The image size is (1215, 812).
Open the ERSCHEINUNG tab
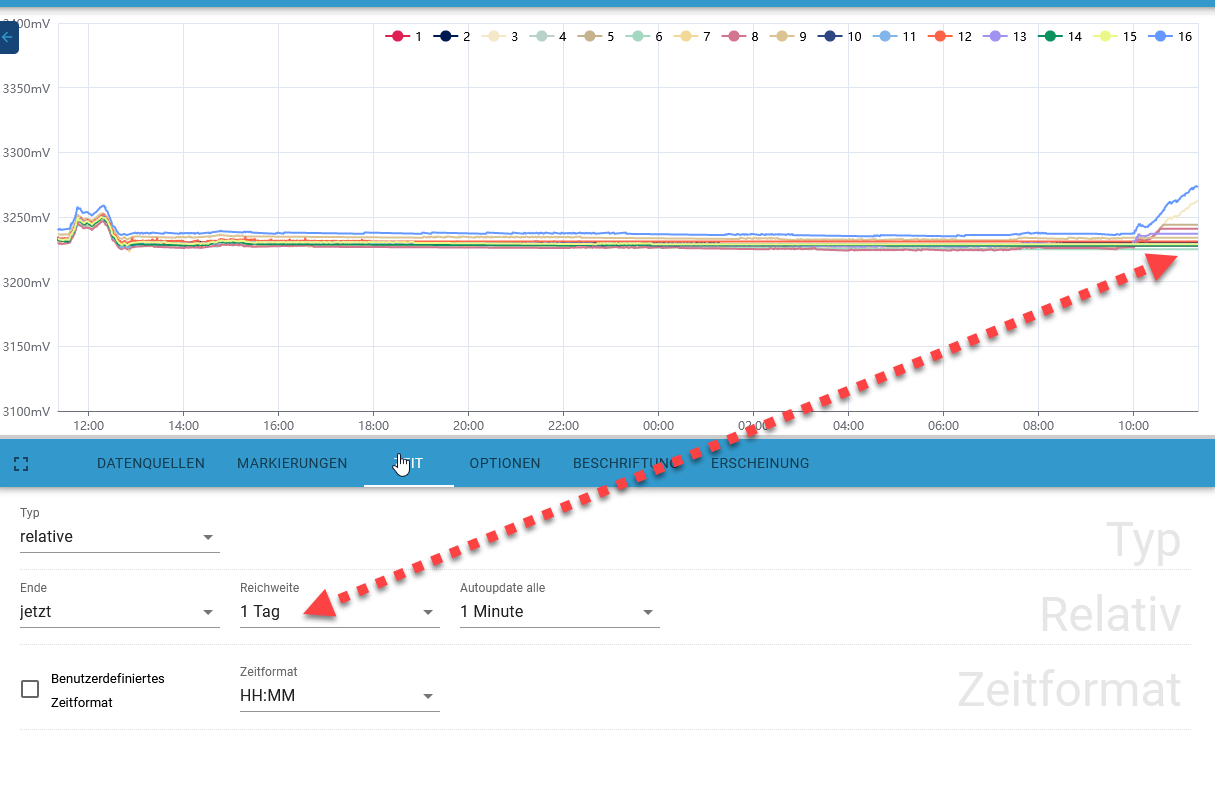[x=760, y=464]
